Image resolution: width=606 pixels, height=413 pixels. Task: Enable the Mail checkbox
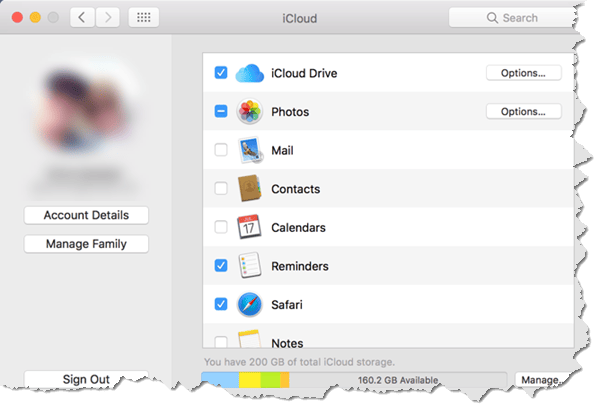(221, 150)
